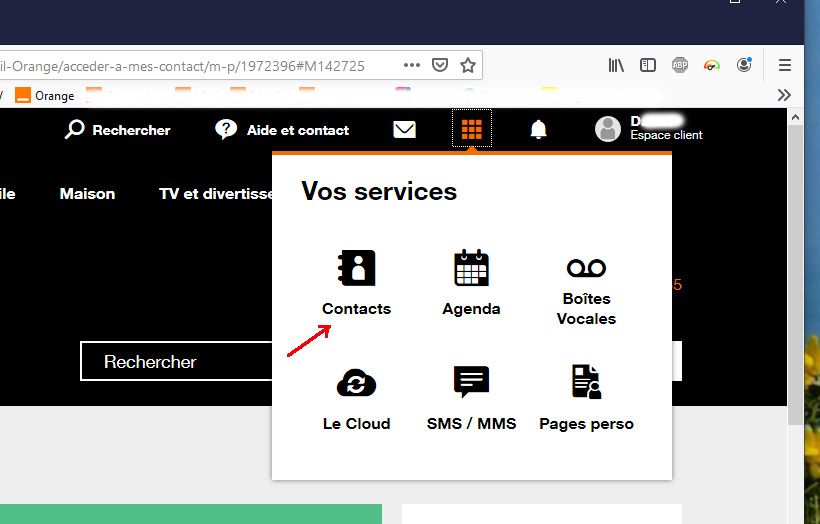This screenshot has height=524, width=820.
Task: Bookmark this page with the star icon
Action: pos(468,65)
